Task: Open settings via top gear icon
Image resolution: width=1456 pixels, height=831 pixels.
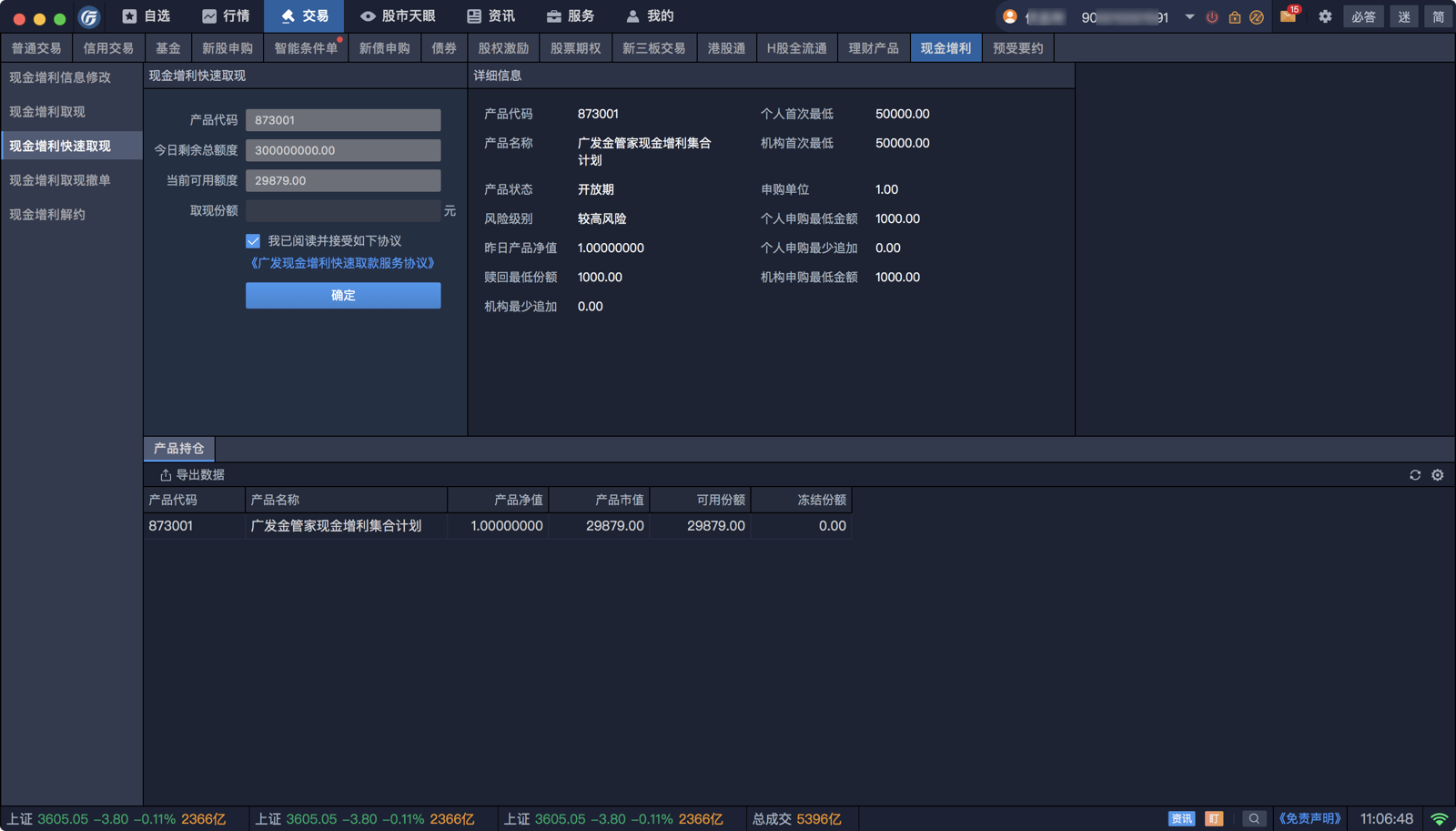Action: point(1325,16)
